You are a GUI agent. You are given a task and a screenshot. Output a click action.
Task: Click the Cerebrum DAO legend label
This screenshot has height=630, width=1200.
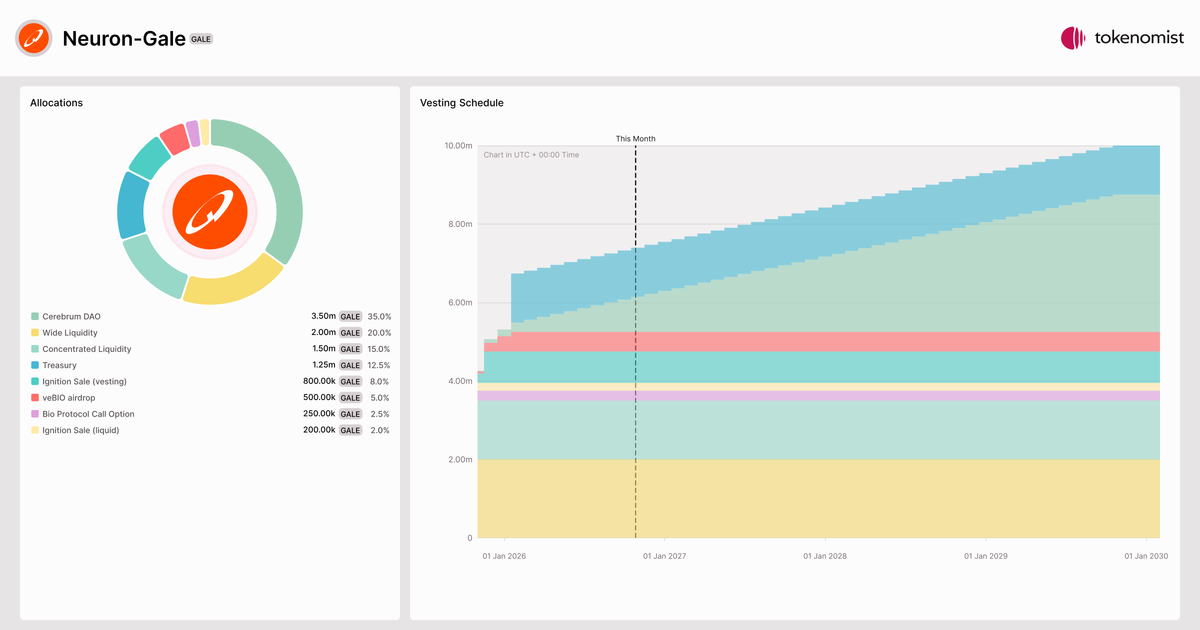coord(71,316)
